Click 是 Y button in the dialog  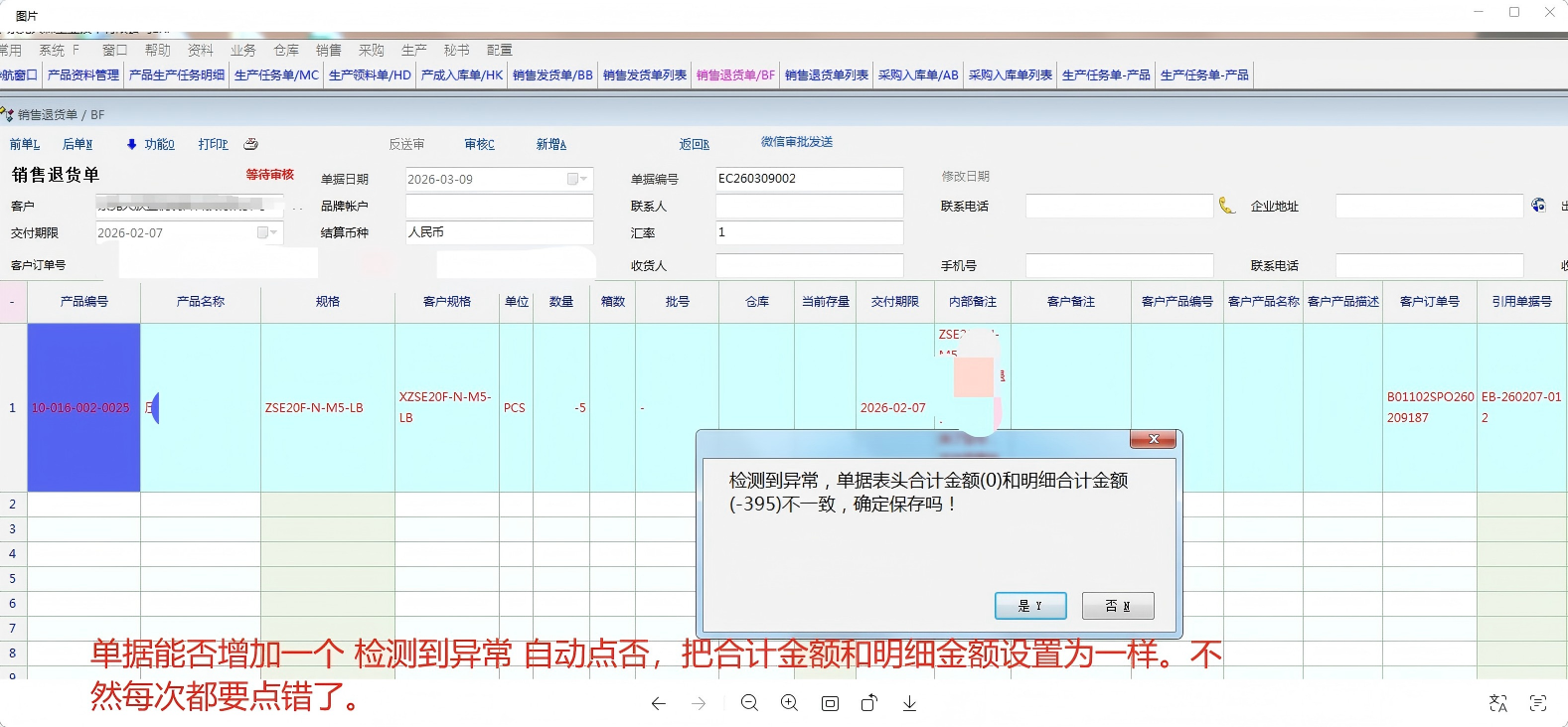click(x=1030, y=606)
